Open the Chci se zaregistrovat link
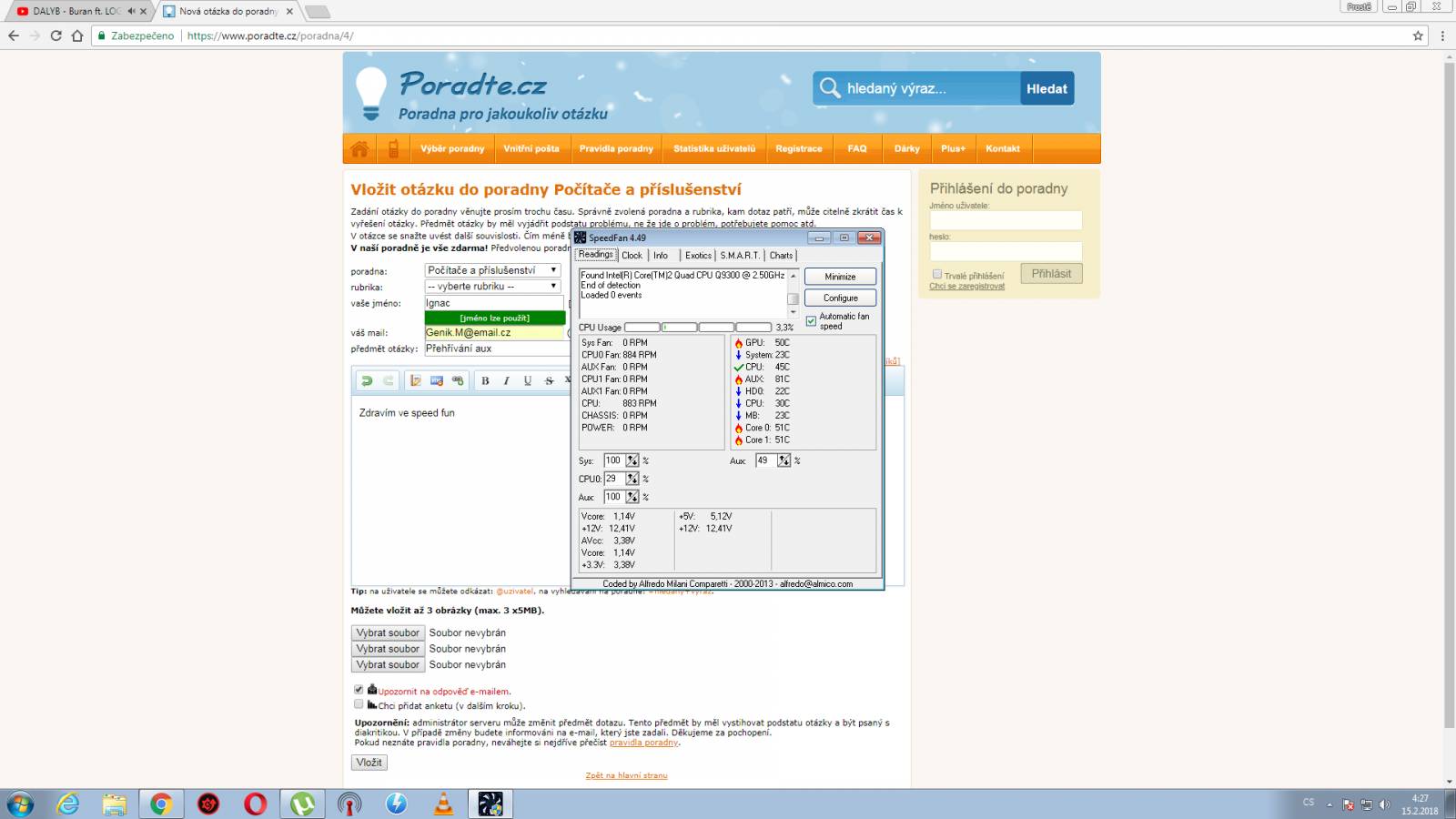 966,286
